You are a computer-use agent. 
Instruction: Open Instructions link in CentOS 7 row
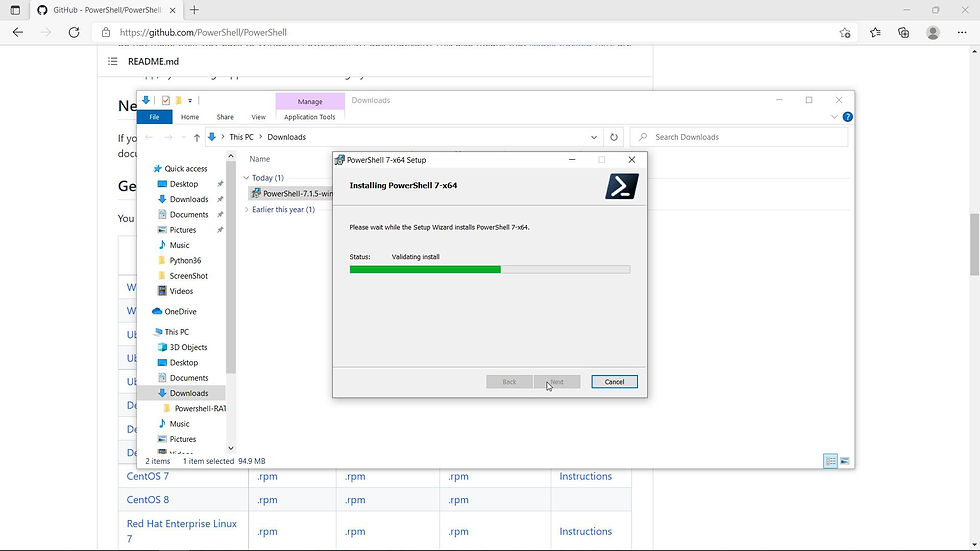tap(586, 476)
